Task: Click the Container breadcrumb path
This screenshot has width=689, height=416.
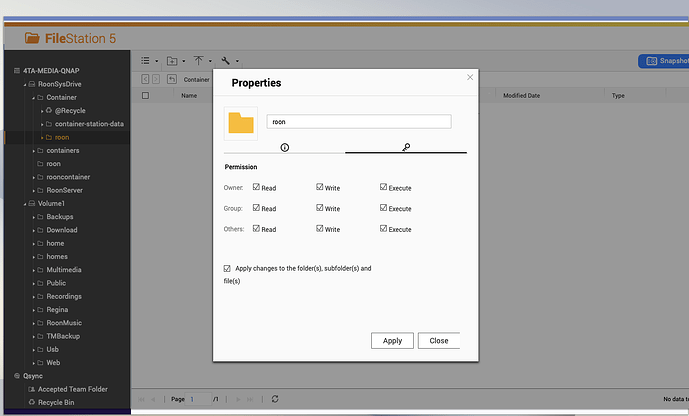Action: pyautogui.click(x=196, y=80)
